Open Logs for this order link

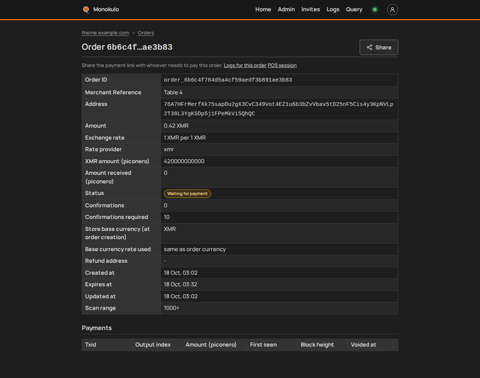pyautogui.click(x=245, y=65)
